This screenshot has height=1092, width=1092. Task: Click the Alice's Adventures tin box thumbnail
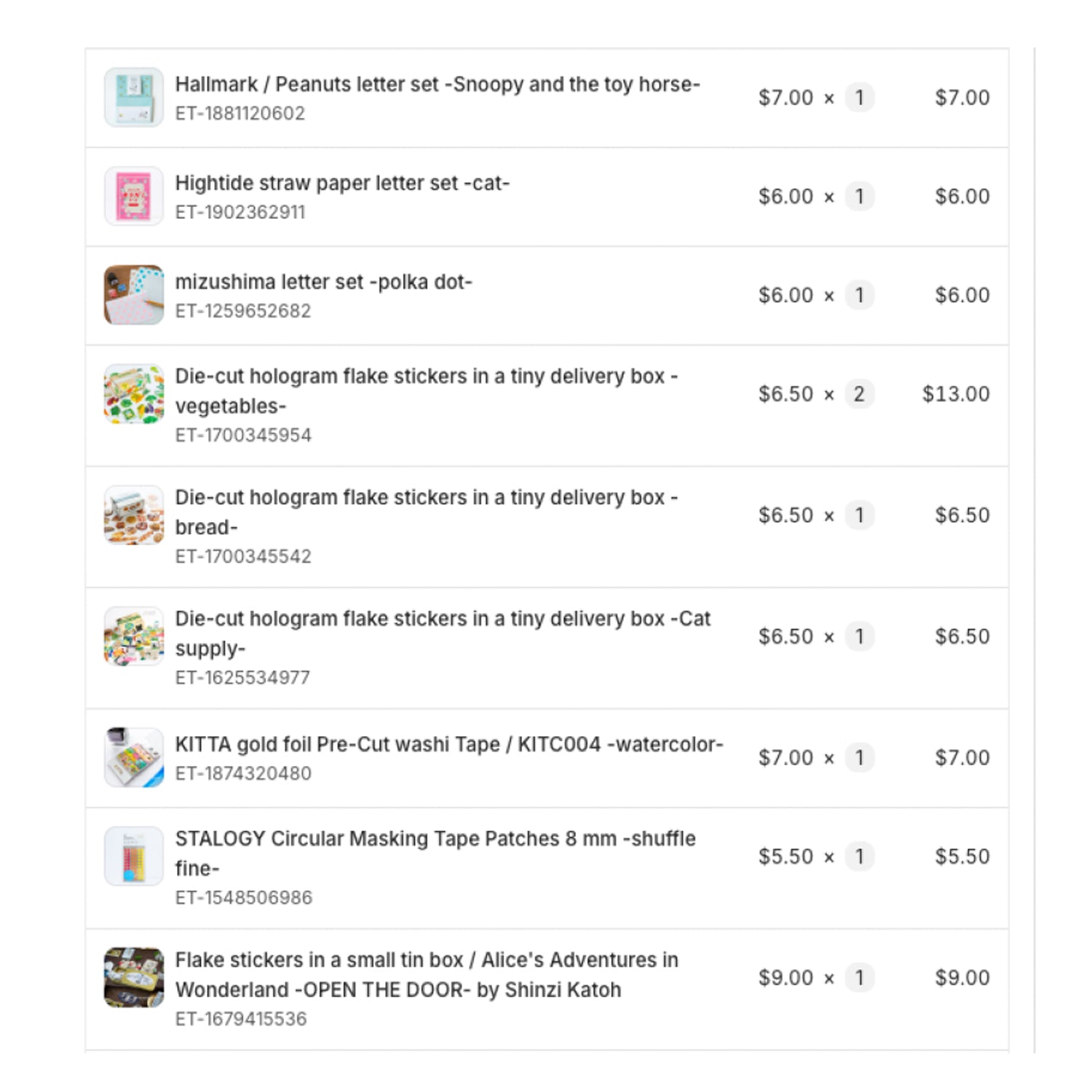[134, 978]
